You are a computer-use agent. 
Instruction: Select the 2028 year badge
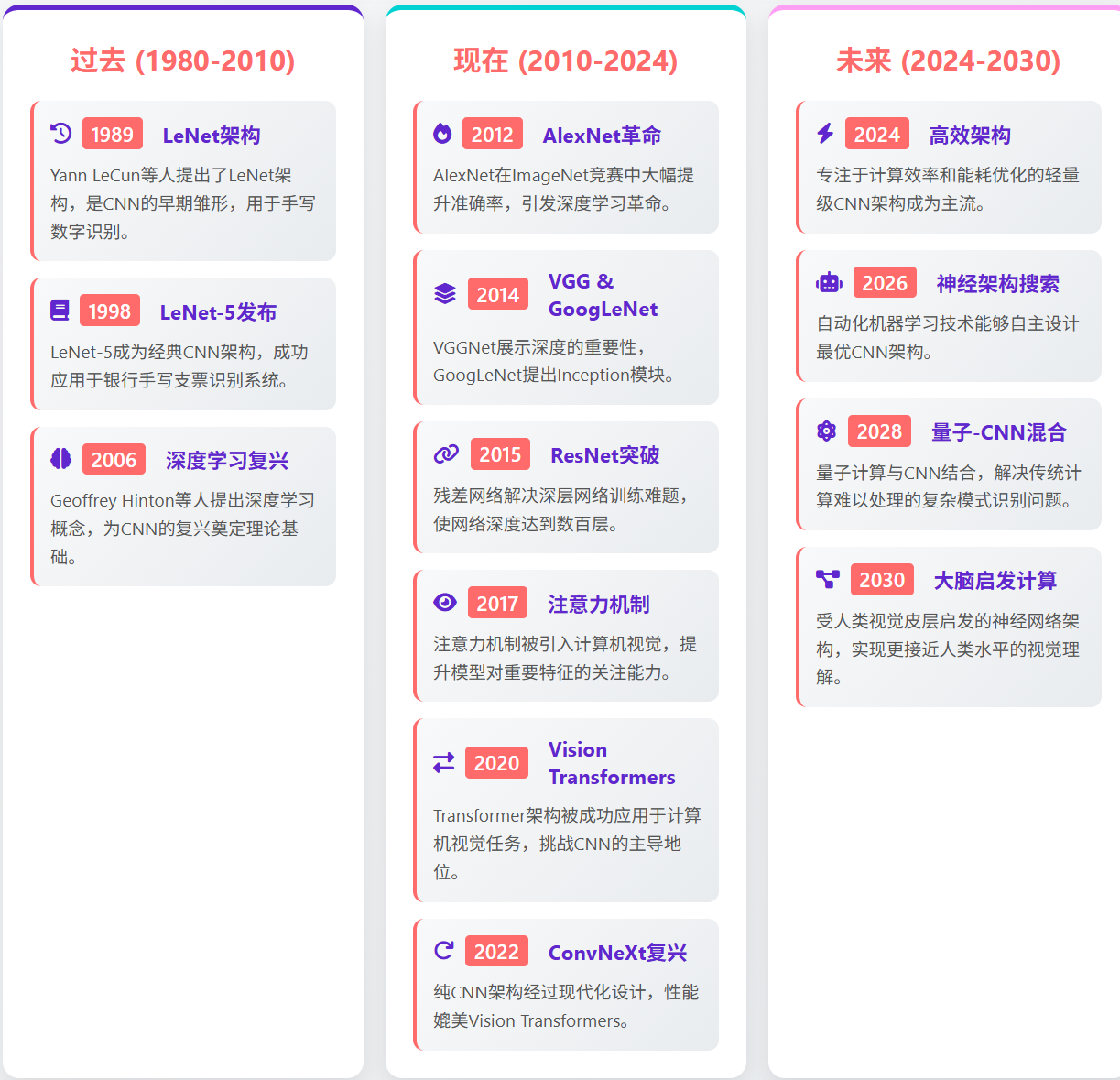click(880, 431)
